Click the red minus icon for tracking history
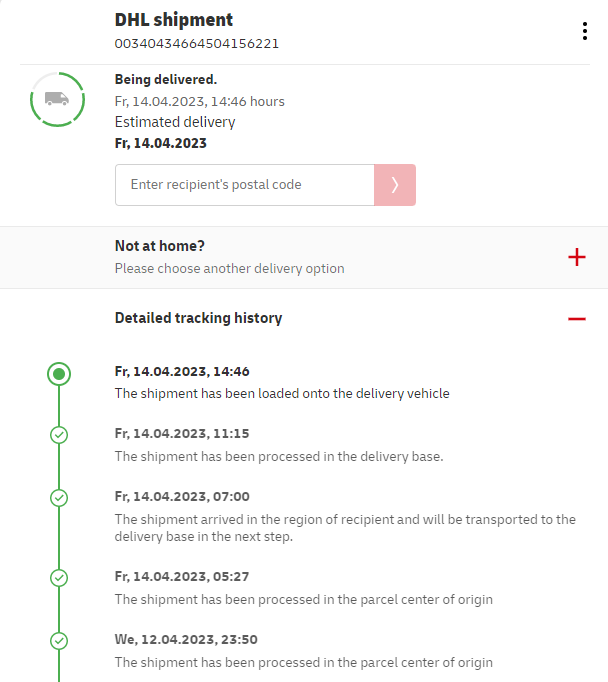608x682 pixels. coord(577,318)
